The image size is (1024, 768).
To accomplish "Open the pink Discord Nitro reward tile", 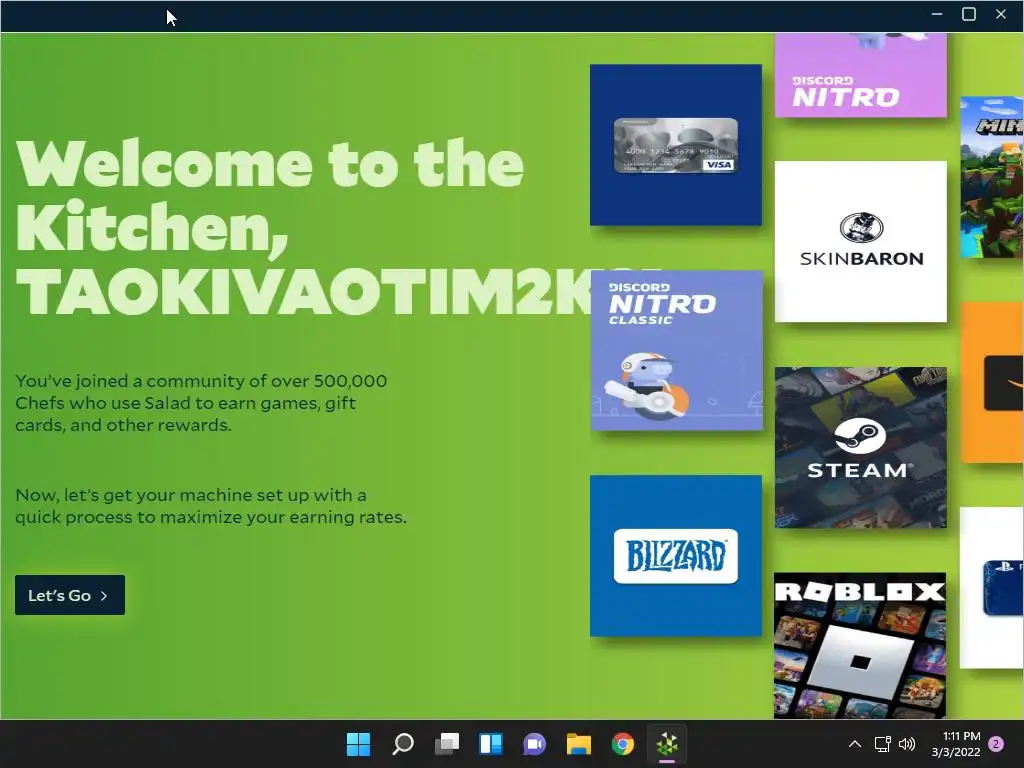I will tap(861, 75).
